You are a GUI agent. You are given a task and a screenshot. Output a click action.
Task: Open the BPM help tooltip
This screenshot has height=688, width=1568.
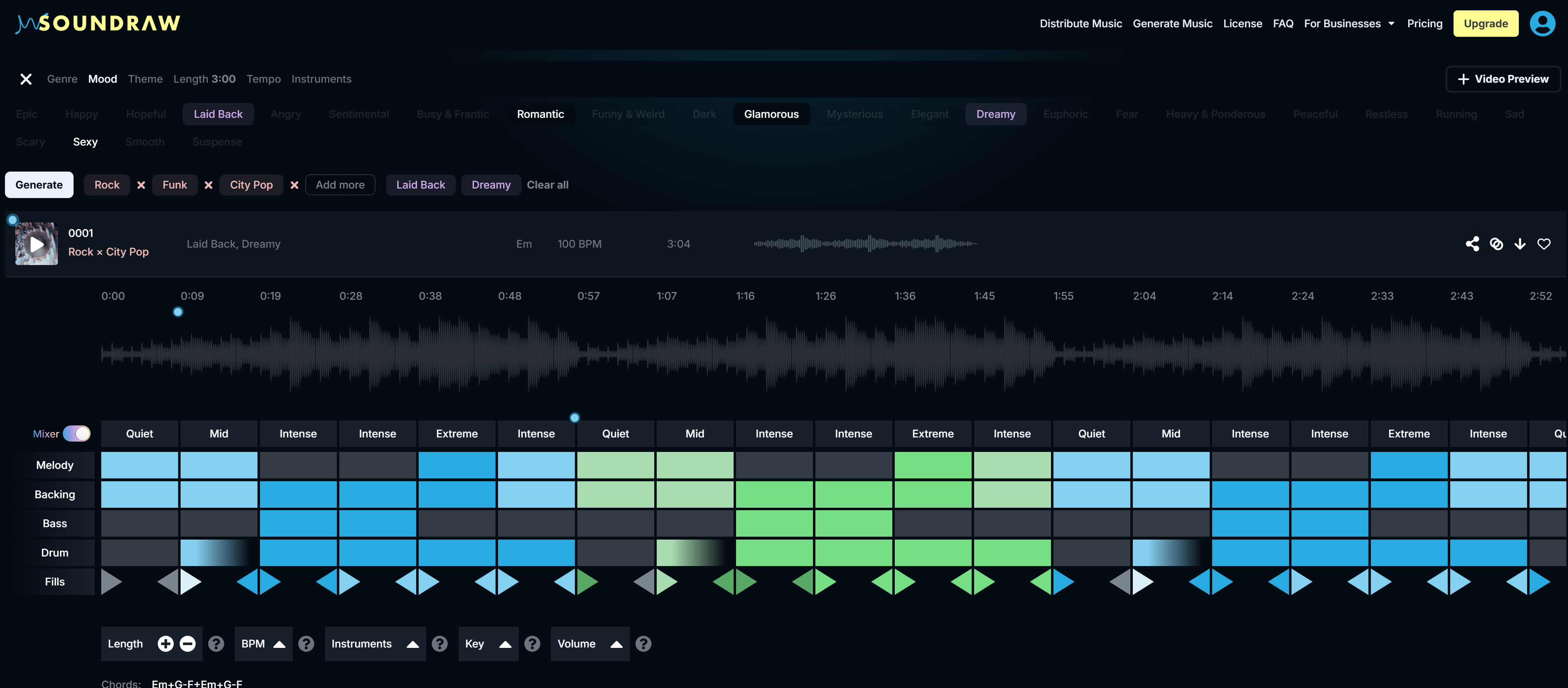pos(307,644)
